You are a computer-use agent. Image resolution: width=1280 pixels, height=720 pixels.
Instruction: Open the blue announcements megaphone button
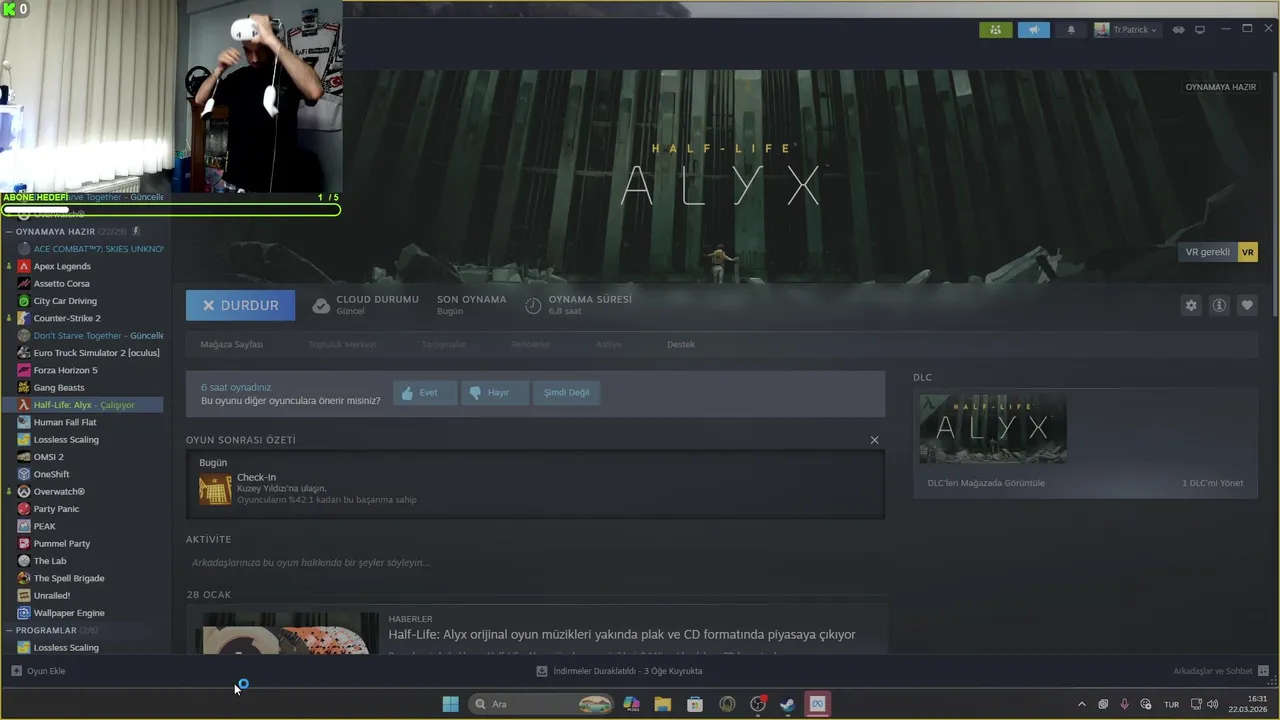pos(1034,30)
